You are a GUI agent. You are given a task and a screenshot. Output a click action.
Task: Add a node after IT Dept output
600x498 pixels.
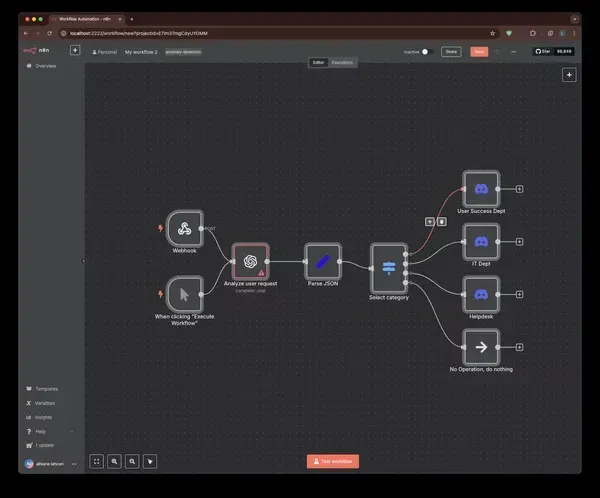(x=520, y=241)
